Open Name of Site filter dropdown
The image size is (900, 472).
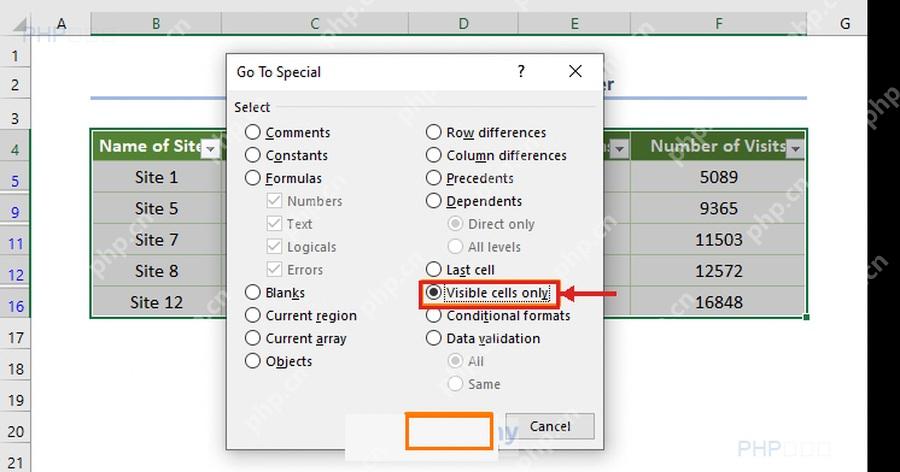[211, 149]
